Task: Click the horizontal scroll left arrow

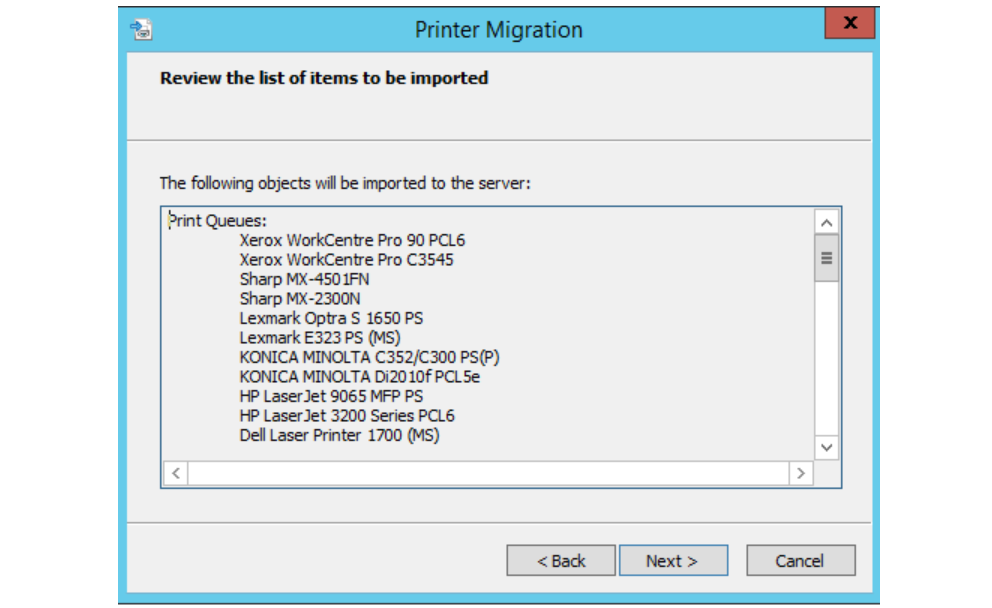Action: tap(176, 473)
